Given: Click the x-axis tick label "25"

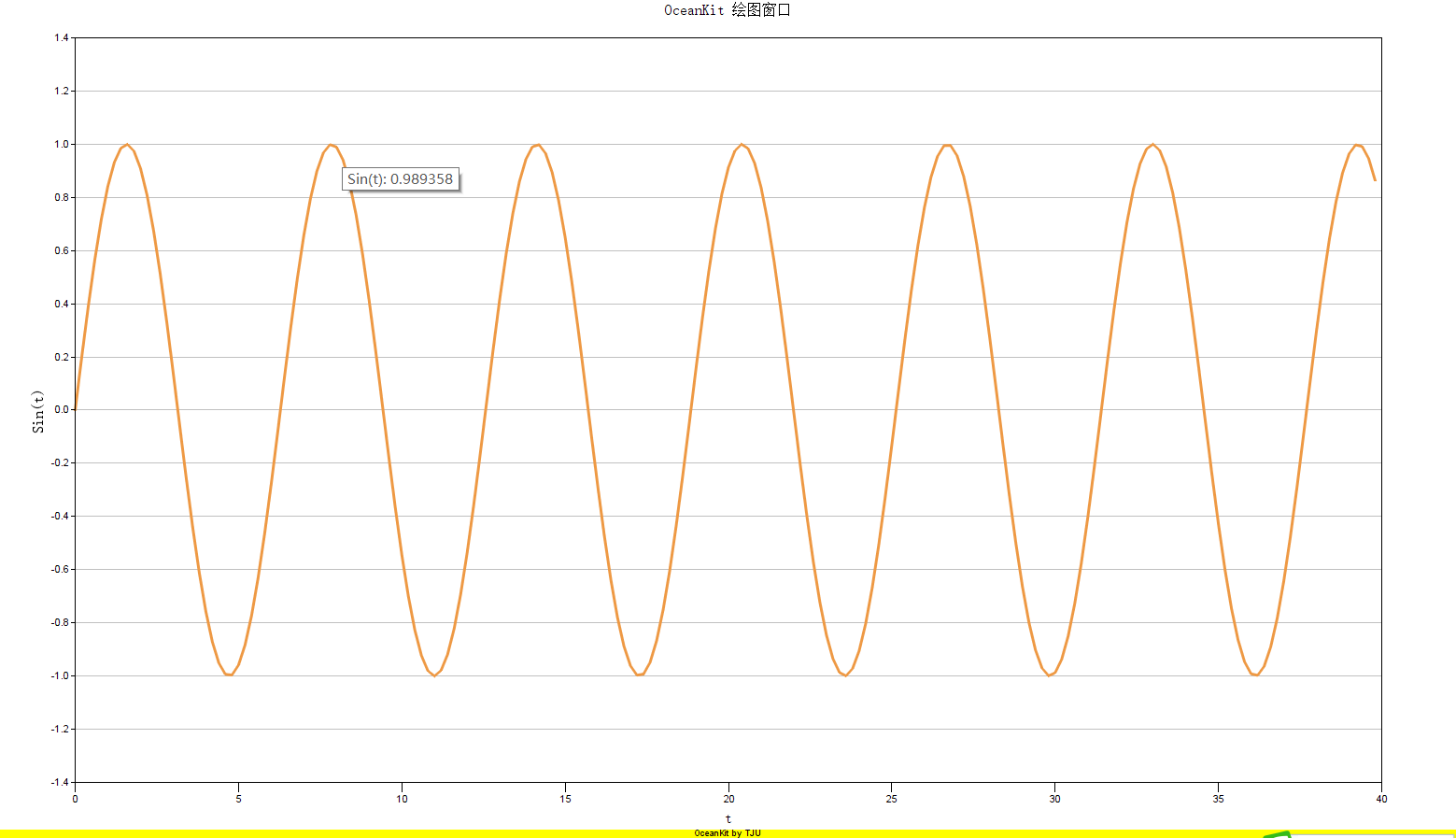Looking at the screenshot, I should 892,799.
